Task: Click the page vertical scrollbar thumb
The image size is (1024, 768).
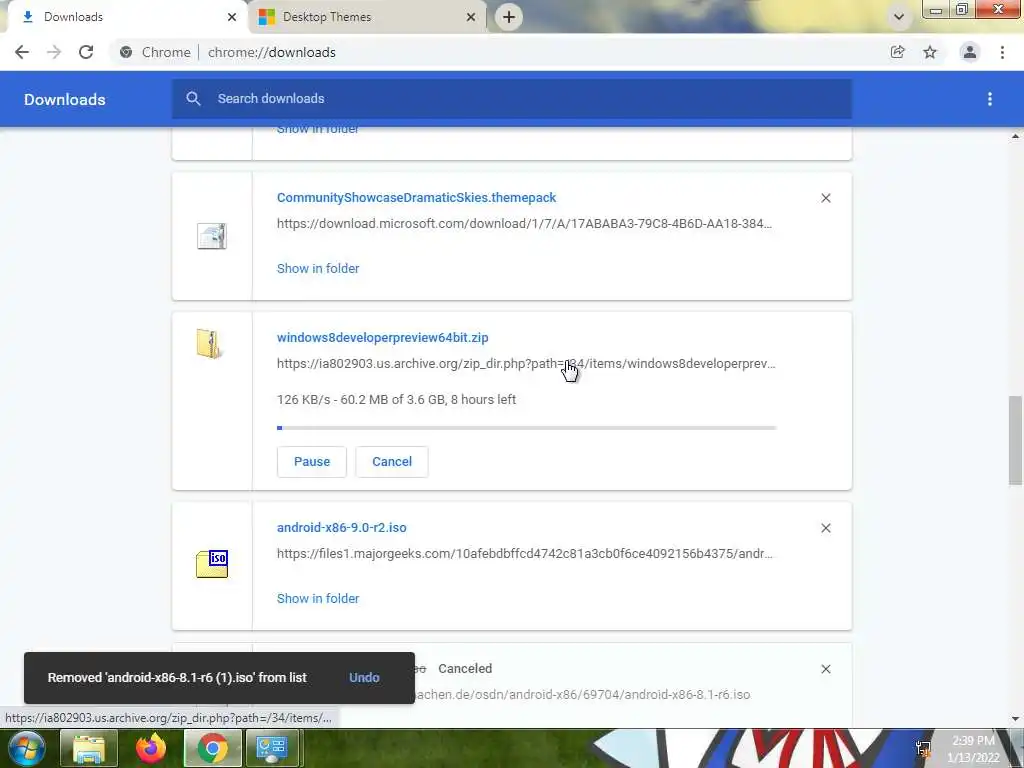Action: 1015,440
